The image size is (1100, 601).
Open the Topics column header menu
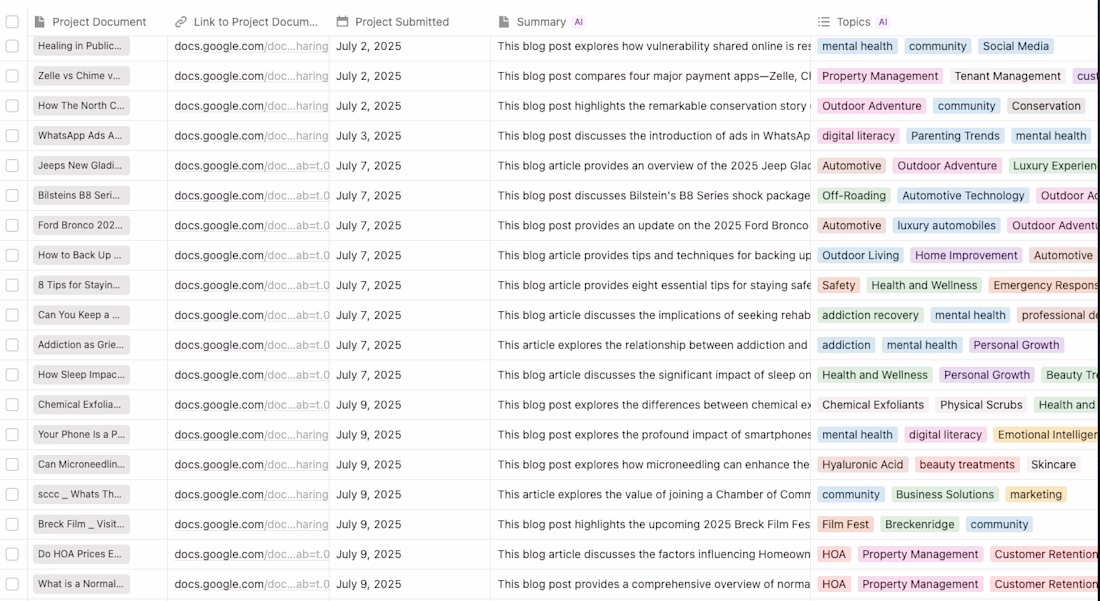coord(853,22)
